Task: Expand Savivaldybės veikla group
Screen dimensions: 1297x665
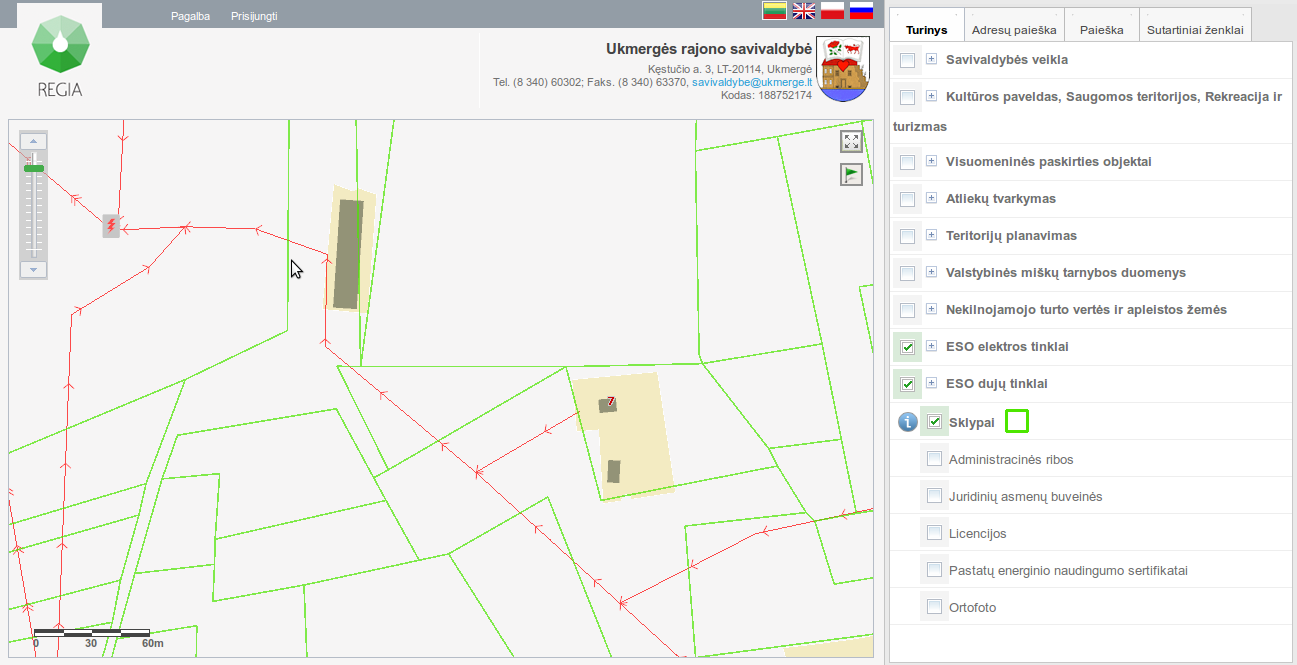Action: (931, 59)
